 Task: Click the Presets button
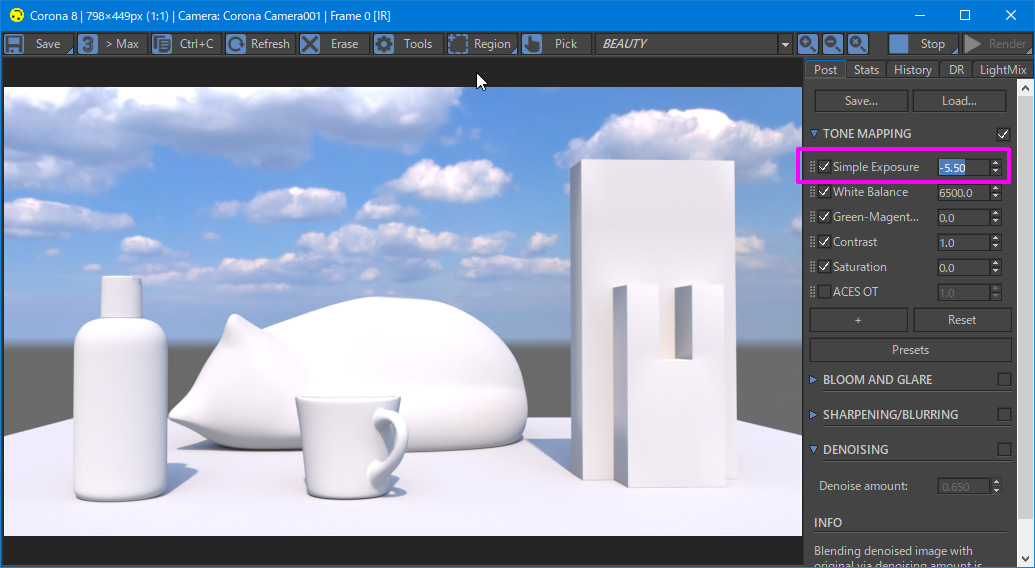910,350
